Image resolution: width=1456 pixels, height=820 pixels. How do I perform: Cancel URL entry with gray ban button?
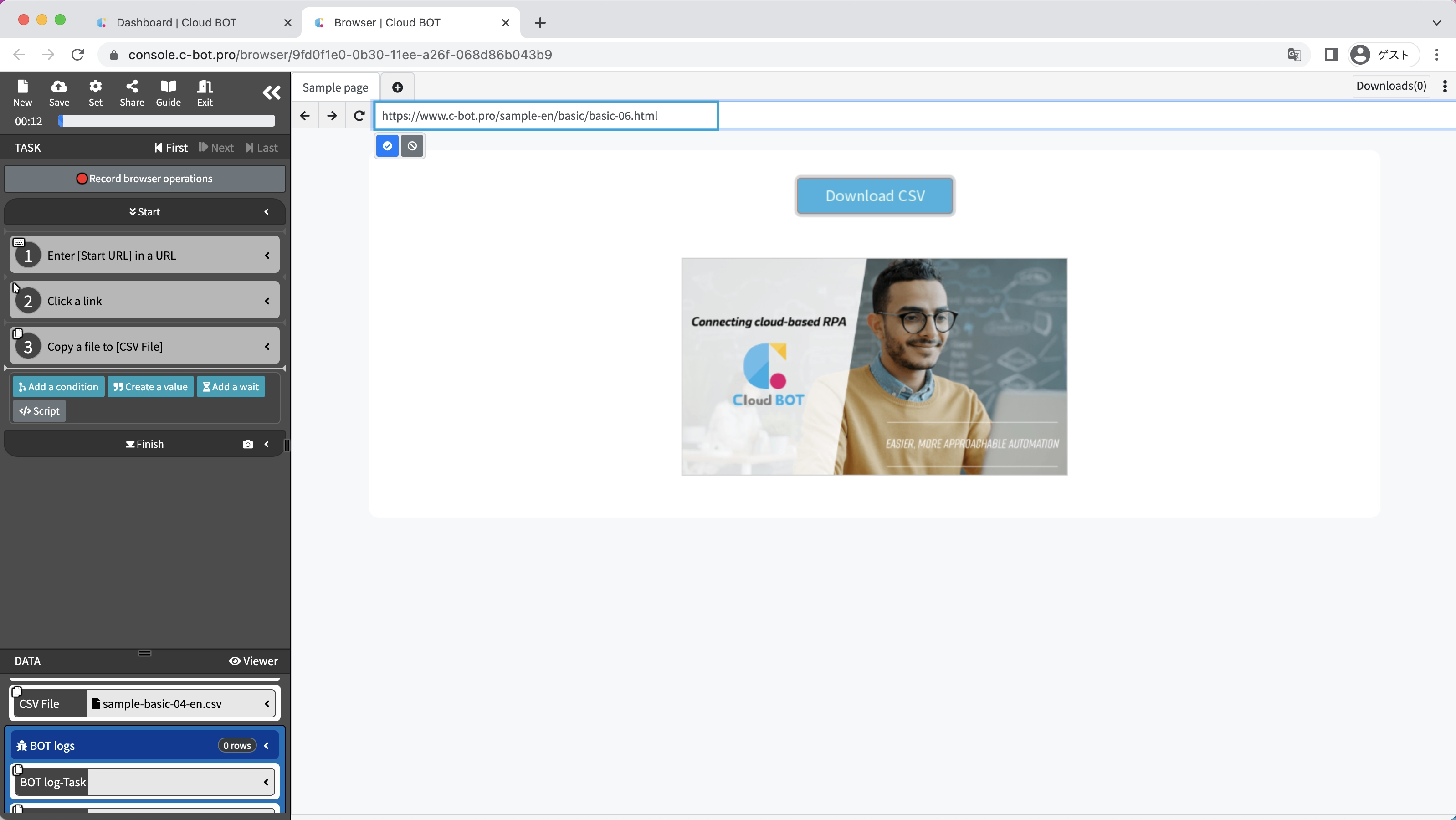click(412, 146)
